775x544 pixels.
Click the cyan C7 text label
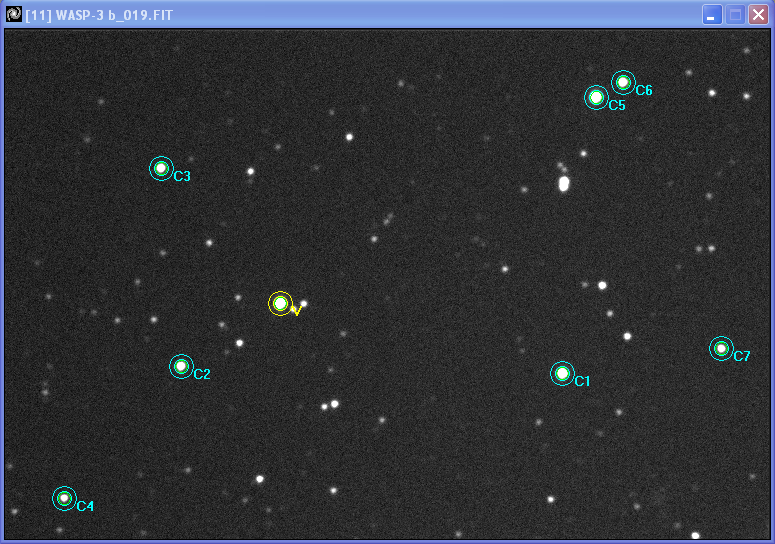click(741, 357)
